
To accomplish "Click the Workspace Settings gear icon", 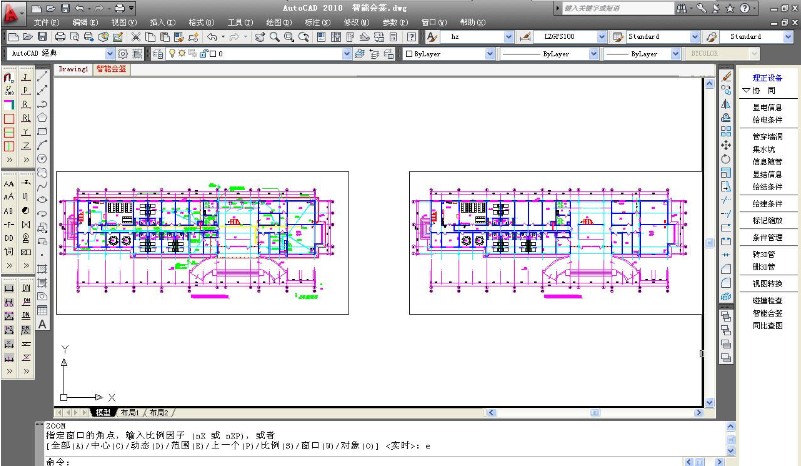I will tap(123, 53).
